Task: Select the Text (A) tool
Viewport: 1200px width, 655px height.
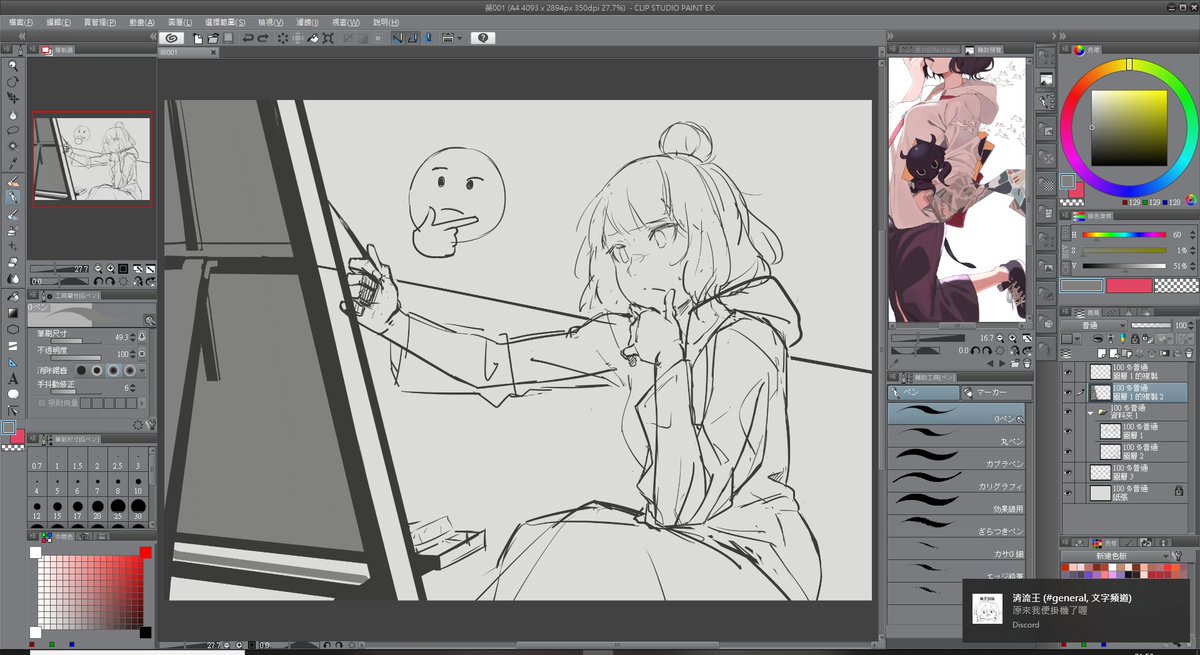Action: coord(13,378)
